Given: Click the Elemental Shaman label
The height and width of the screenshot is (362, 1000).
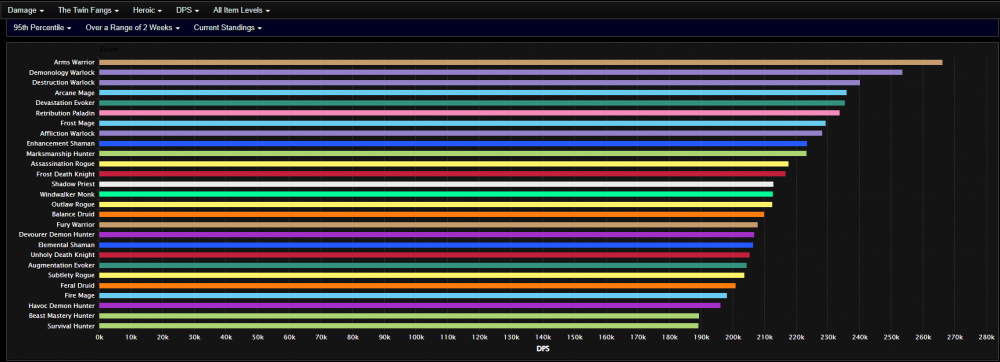Looking at the screenshot, I should click(66, 245).
